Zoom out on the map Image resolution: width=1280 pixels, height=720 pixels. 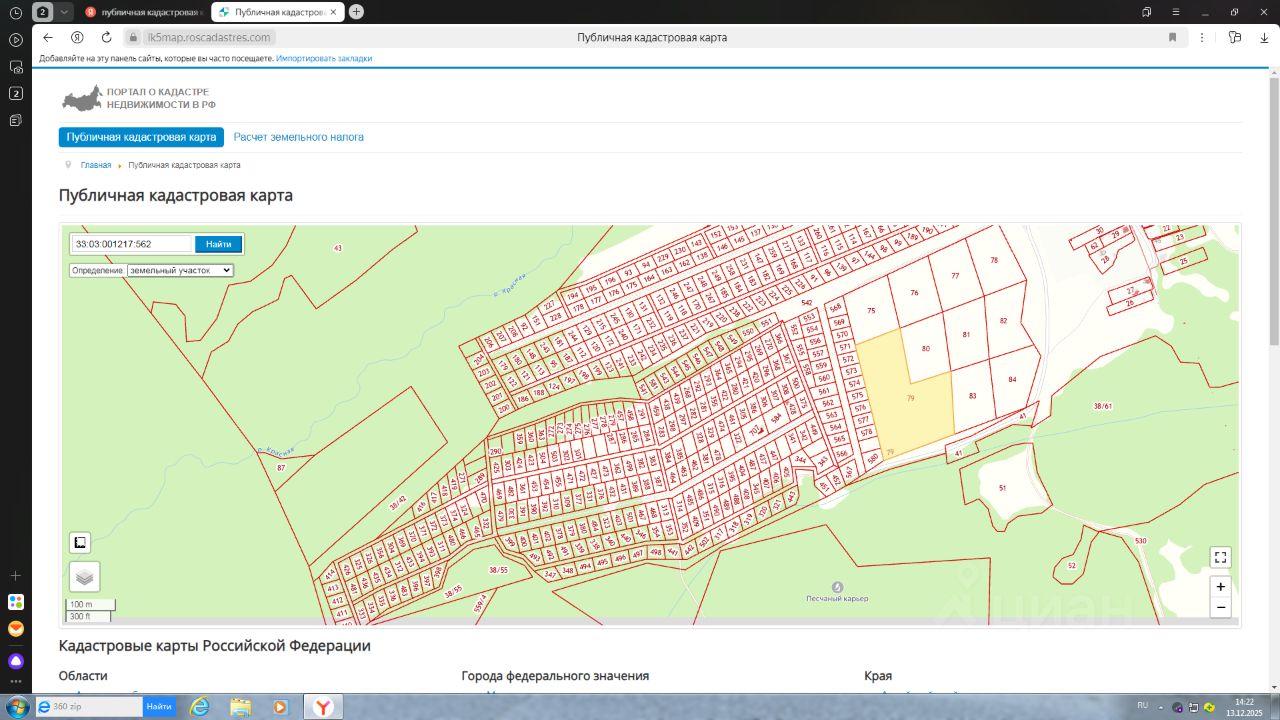[x=1220, y=607]
